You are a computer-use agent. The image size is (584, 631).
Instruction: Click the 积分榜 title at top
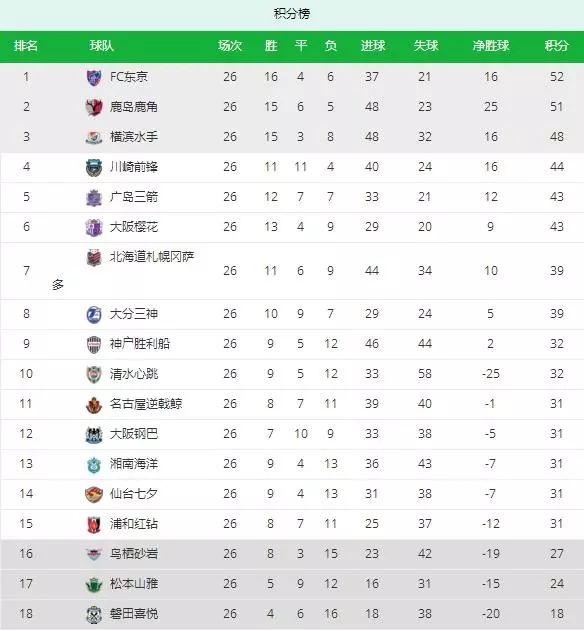(292, 14)
